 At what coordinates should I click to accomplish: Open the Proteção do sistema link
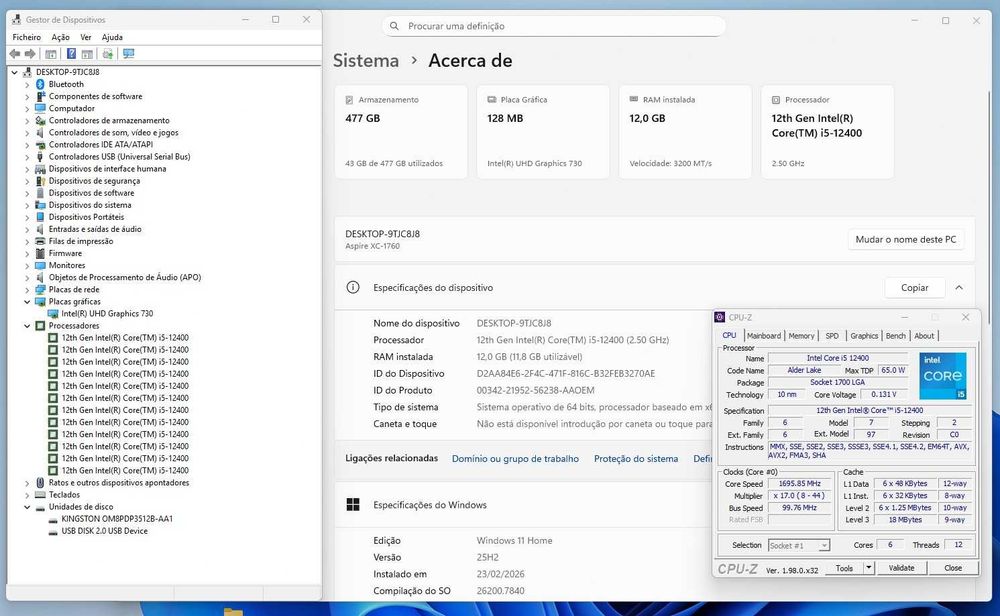pos(636,458)
